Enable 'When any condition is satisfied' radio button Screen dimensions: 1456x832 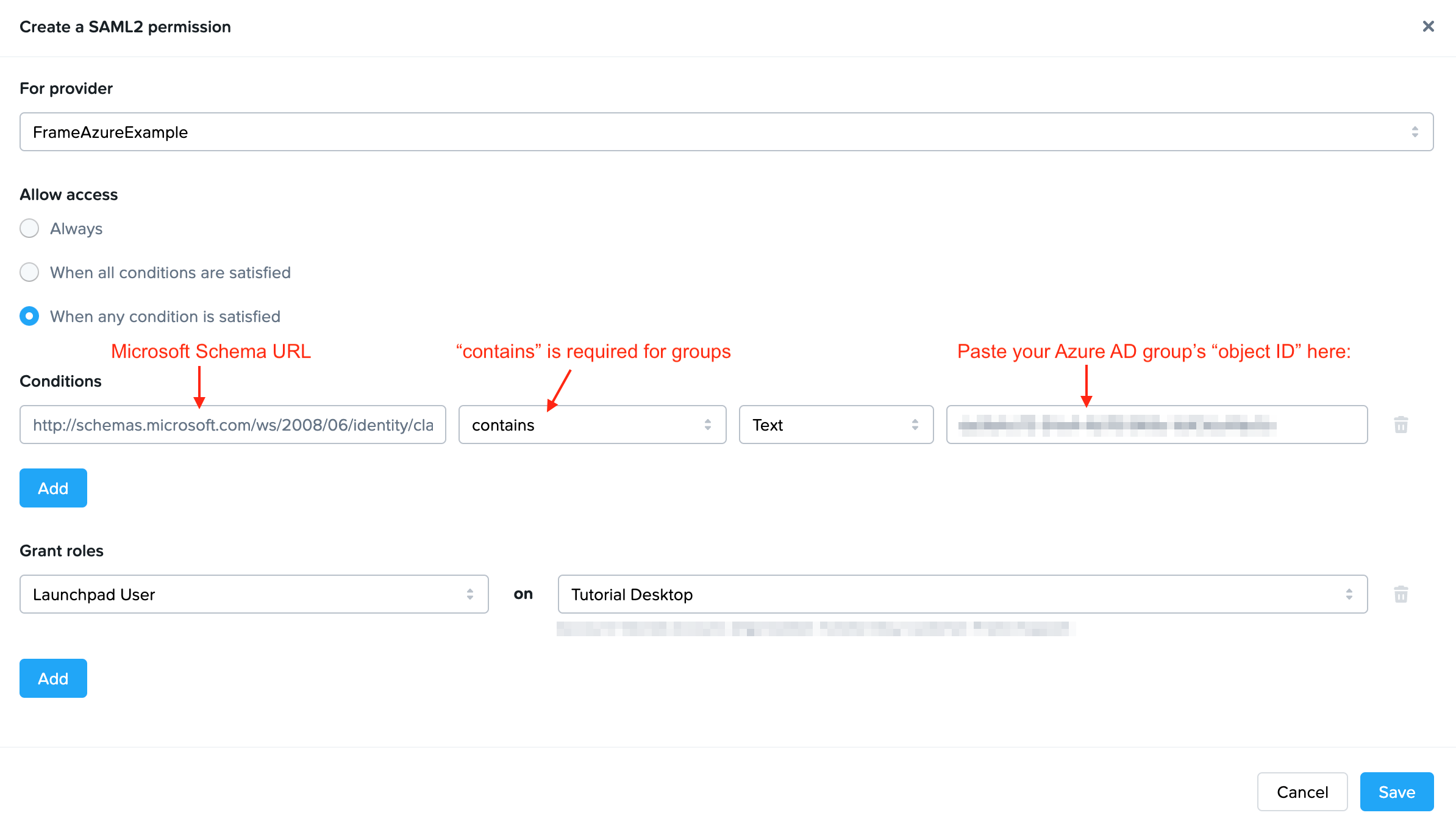tap(29, 316)
